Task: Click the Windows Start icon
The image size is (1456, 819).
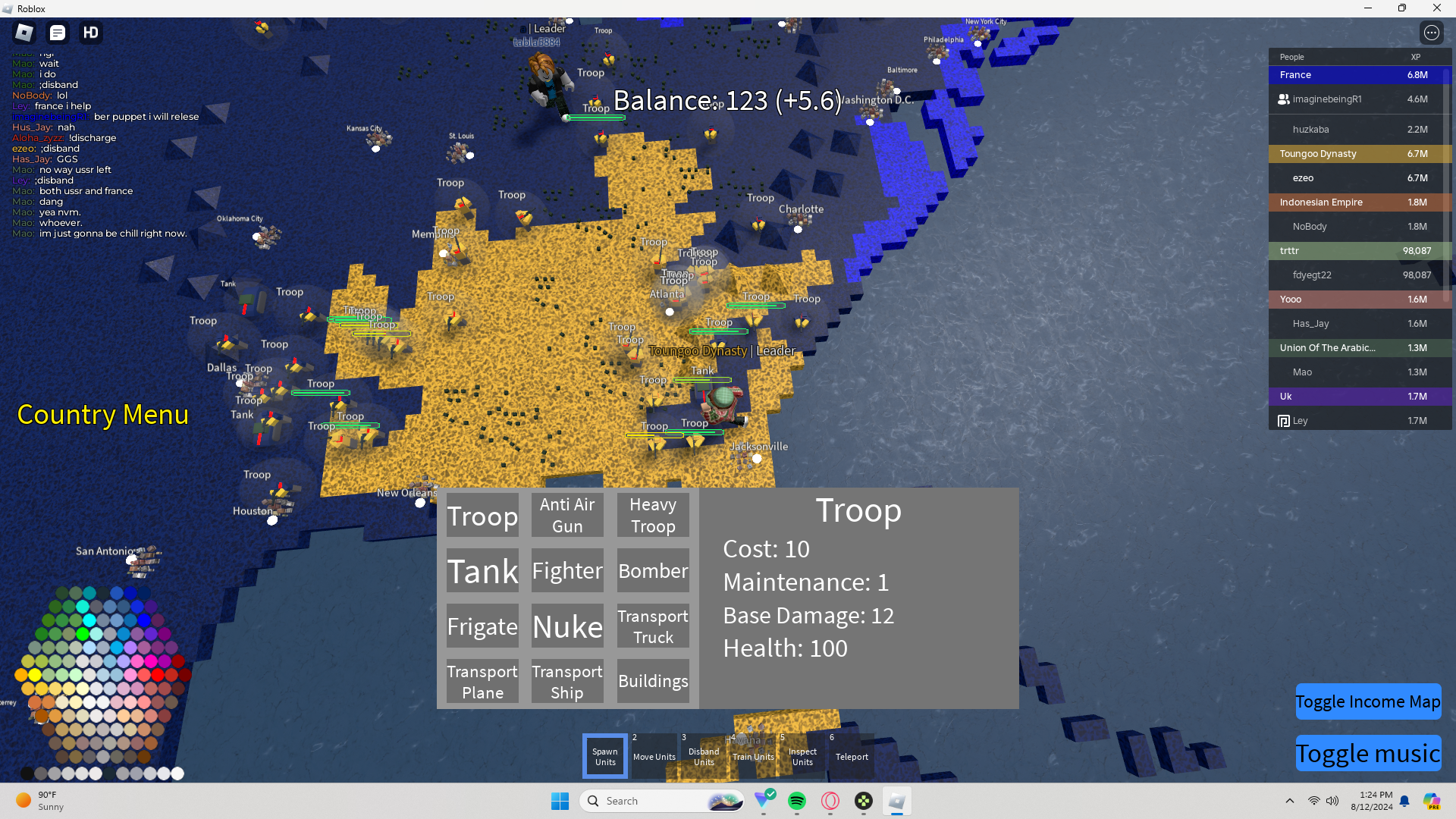Action: (560, 801)
